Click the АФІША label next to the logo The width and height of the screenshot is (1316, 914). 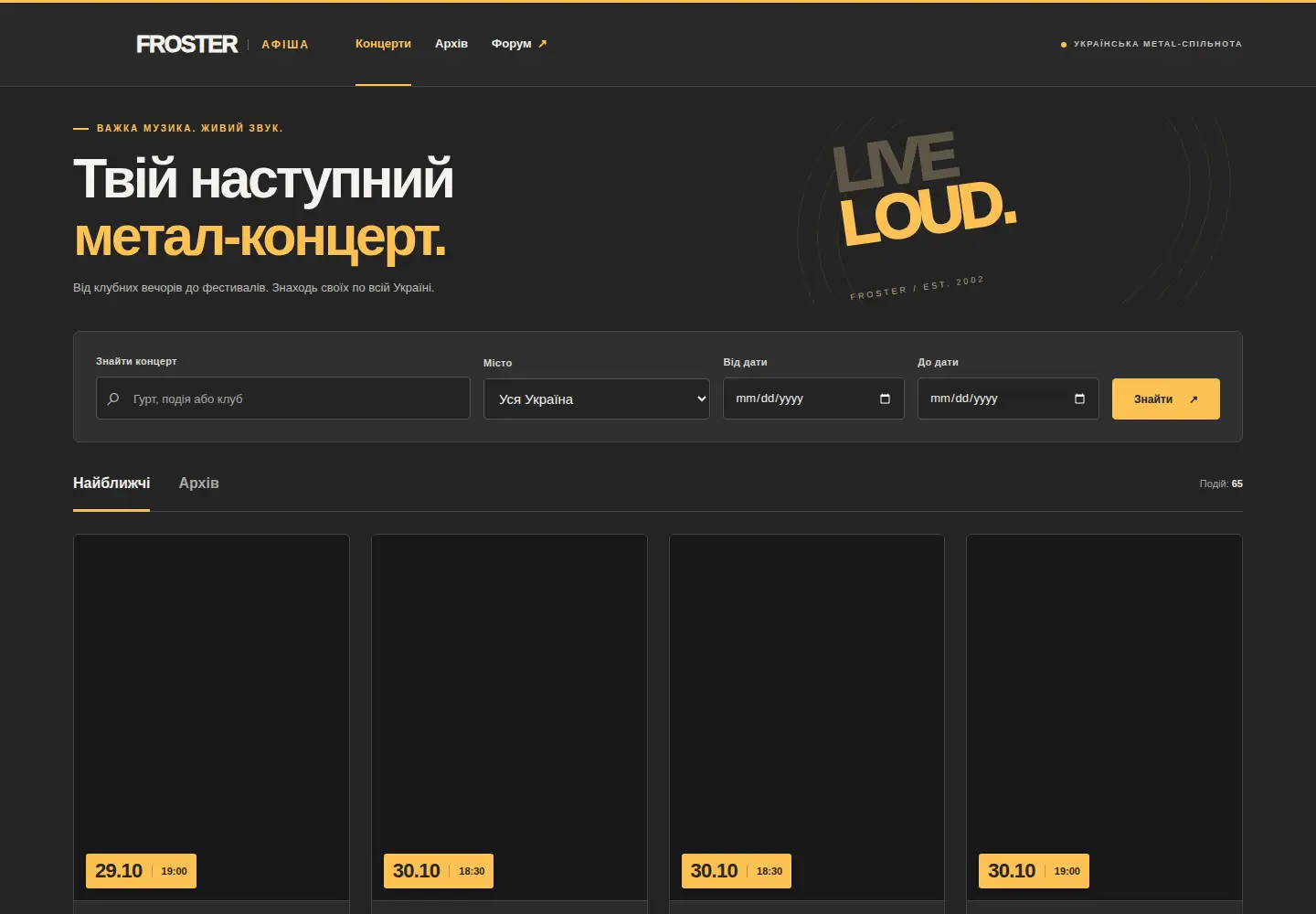coord(285,45)
